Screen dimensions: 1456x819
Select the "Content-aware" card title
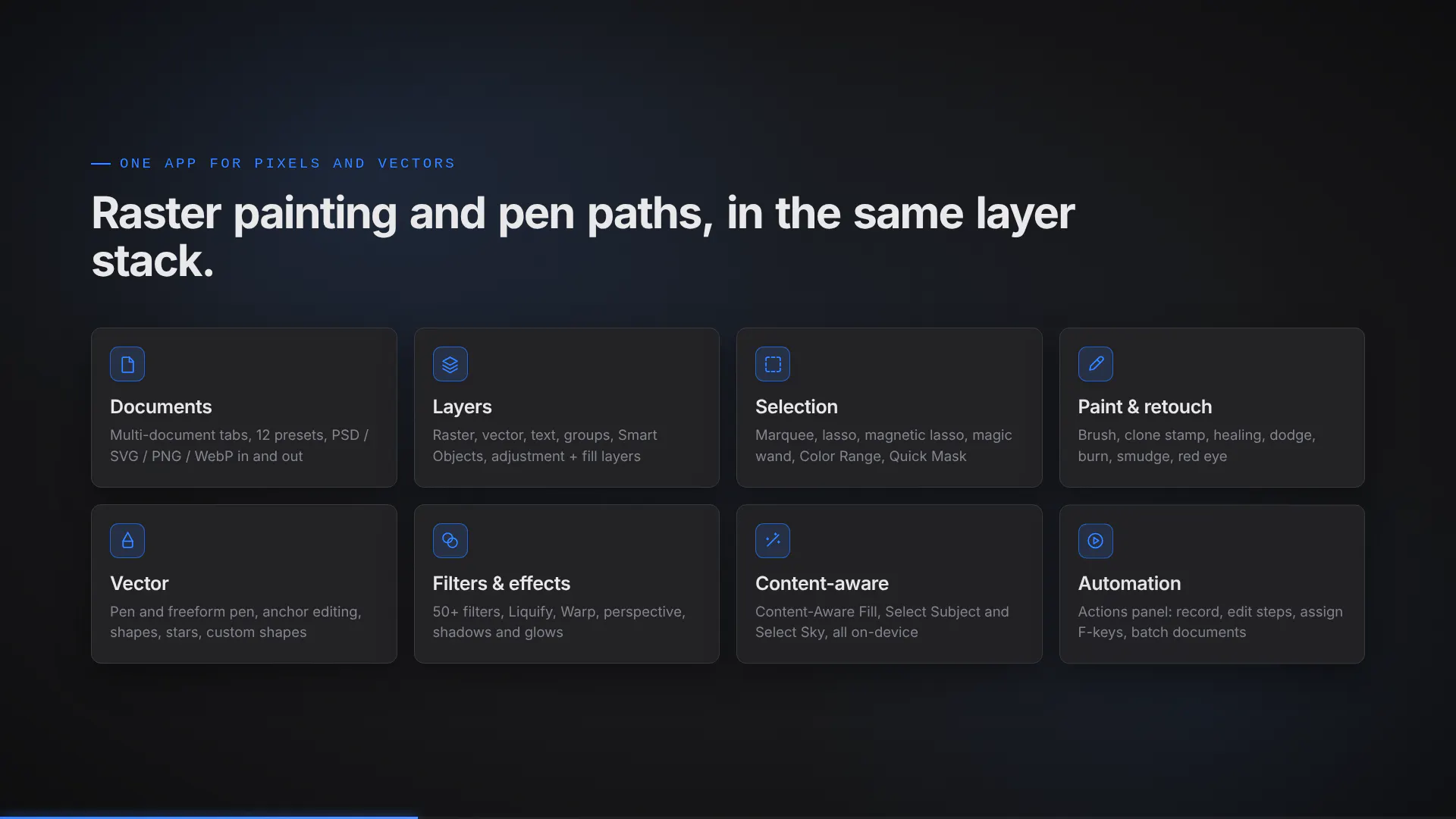click(822, 584)
